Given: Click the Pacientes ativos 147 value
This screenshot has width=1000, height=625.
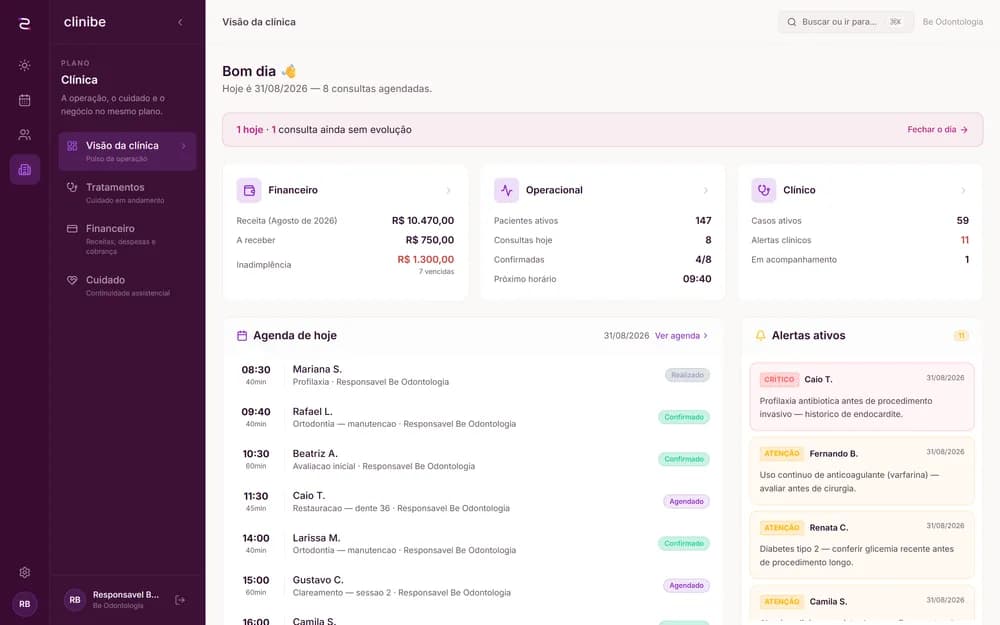Looking at the screenshot, I should coord(703,221).
